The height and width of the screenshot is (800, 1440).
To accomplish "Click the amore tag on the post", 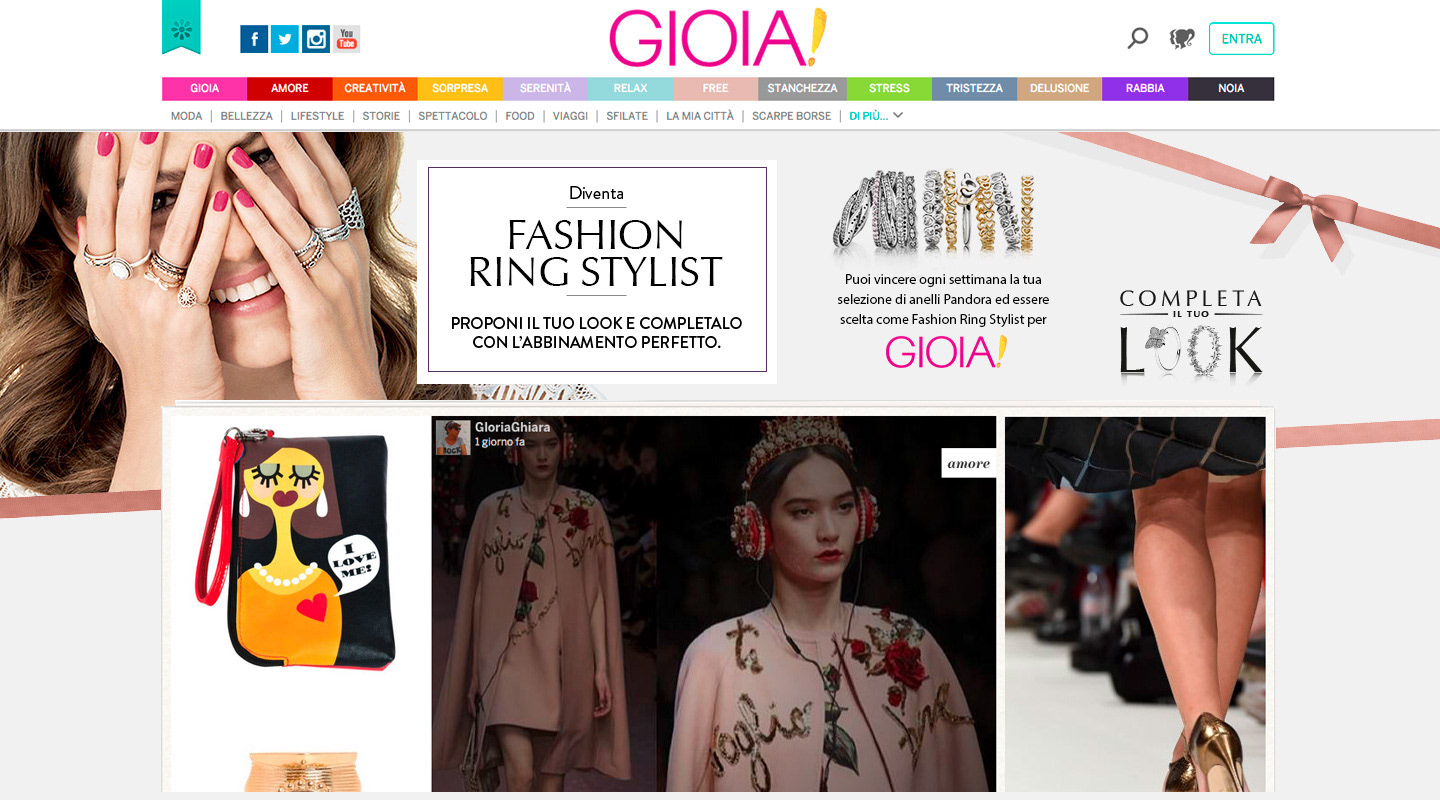I will (x=968, y=463).
